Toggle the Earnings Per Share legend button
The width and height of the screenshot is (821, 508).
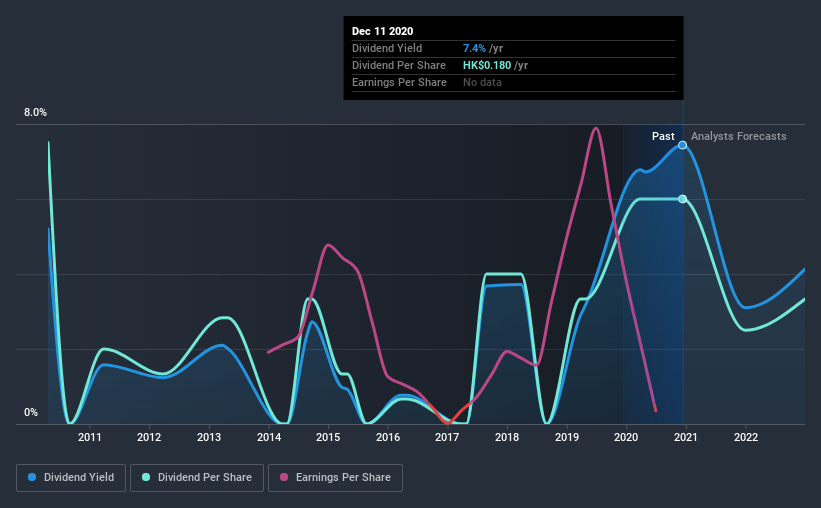pos(336,478)
